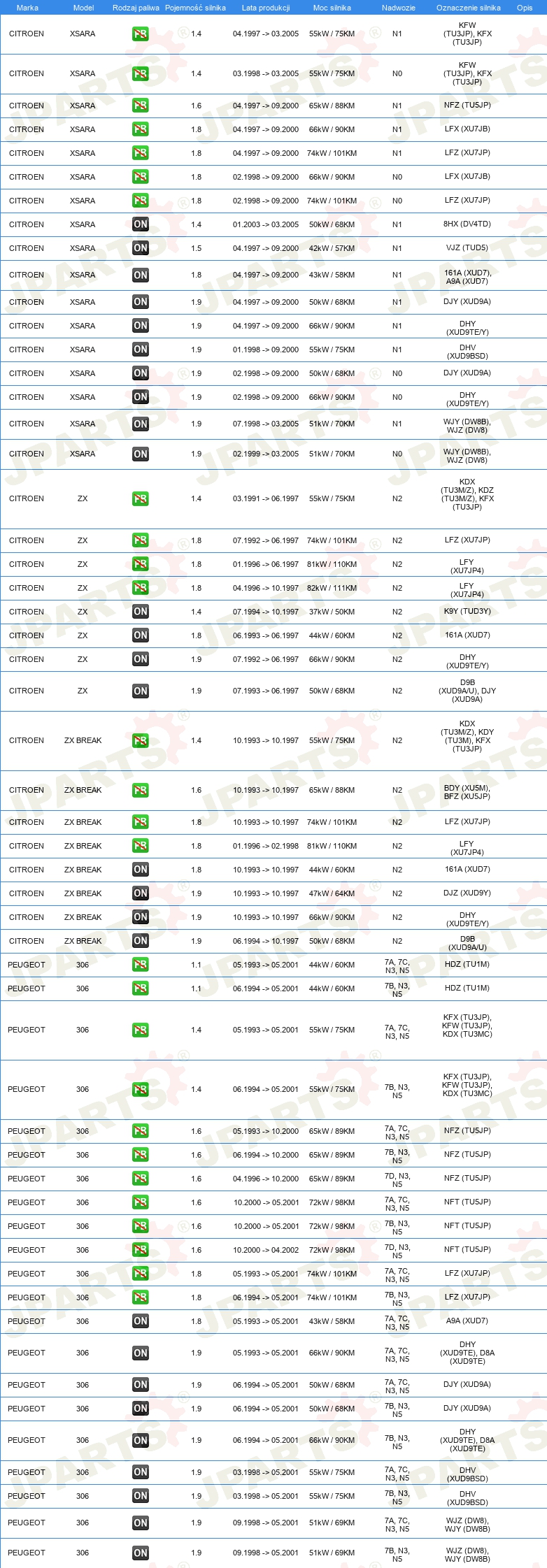Click production years '04.1996 -> 10.1997'

click(x=266, y=588)
